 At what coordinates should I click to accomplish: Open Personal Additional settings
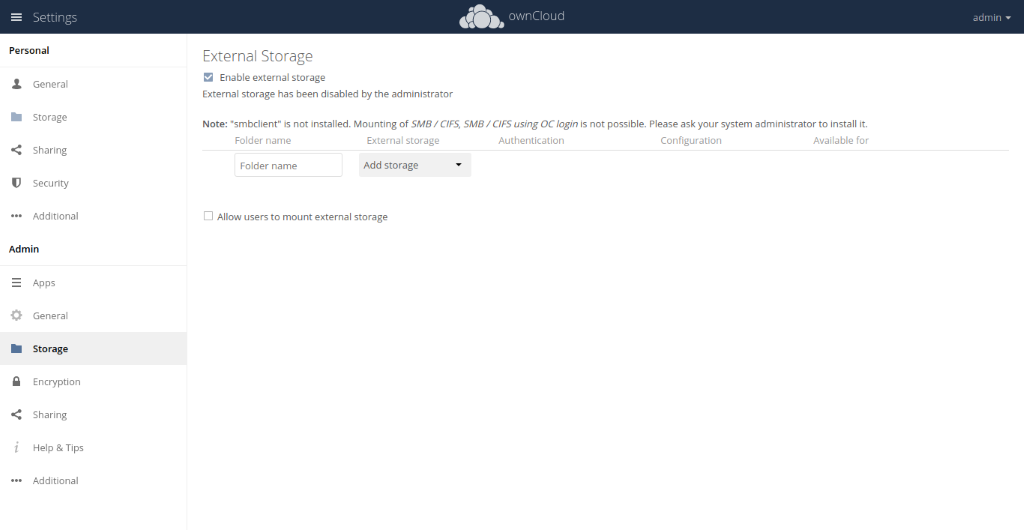(55, 216)
